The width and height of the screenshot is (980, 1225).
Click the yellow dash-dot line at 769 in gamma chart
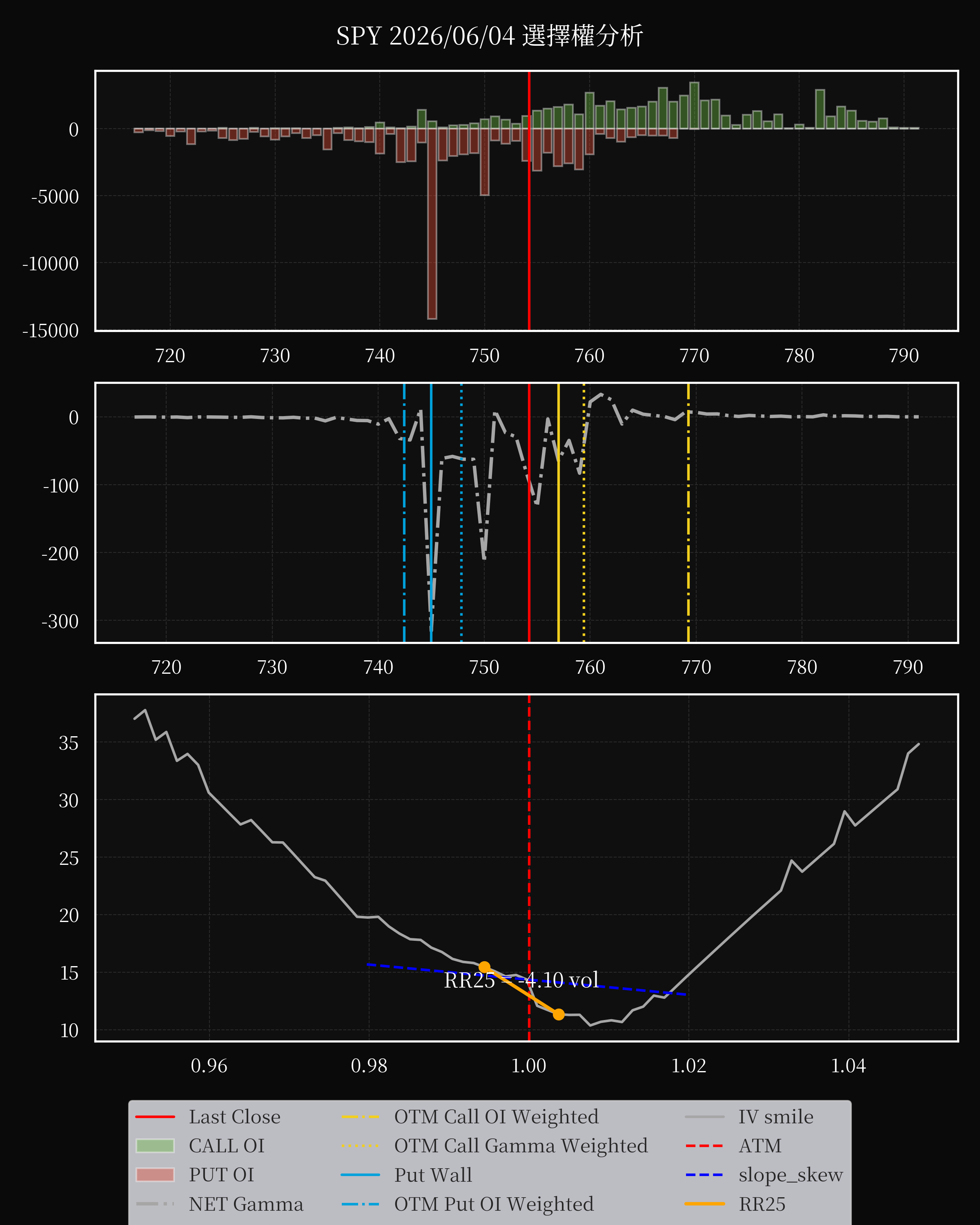coord(688,513)
